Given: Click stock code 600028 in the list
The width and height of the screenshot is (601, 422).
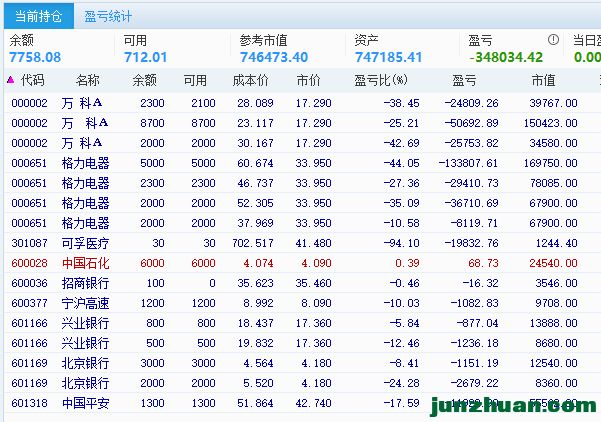Looking at the screenshot, I should (x=30, y=263).
